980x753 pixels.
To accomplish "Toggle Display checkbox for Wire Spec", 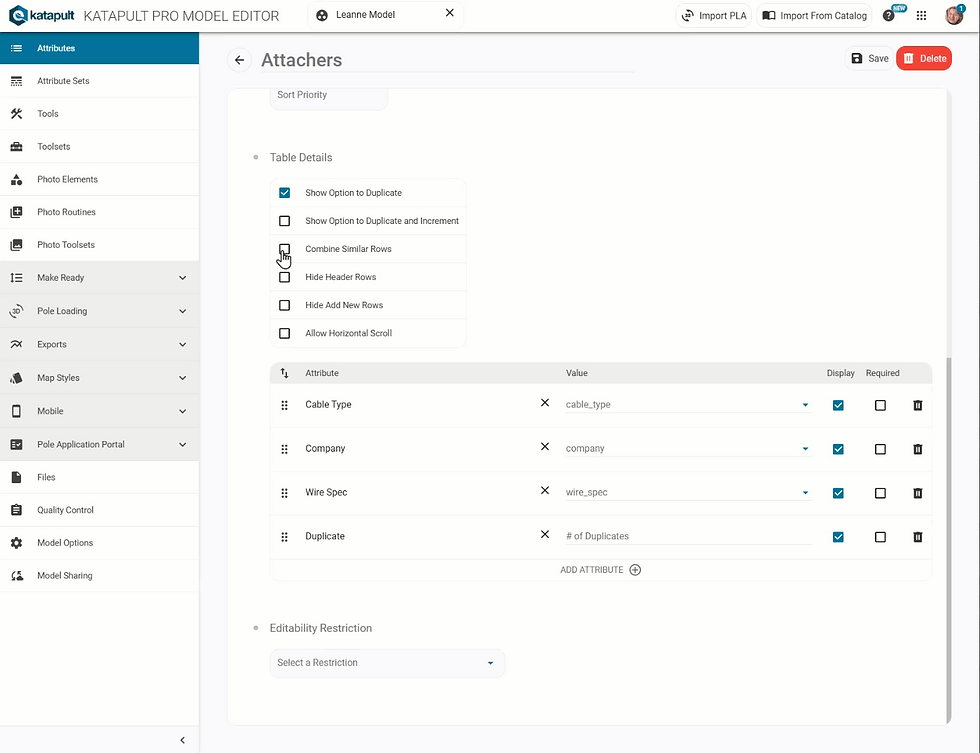I will click(x=838, y=493).
